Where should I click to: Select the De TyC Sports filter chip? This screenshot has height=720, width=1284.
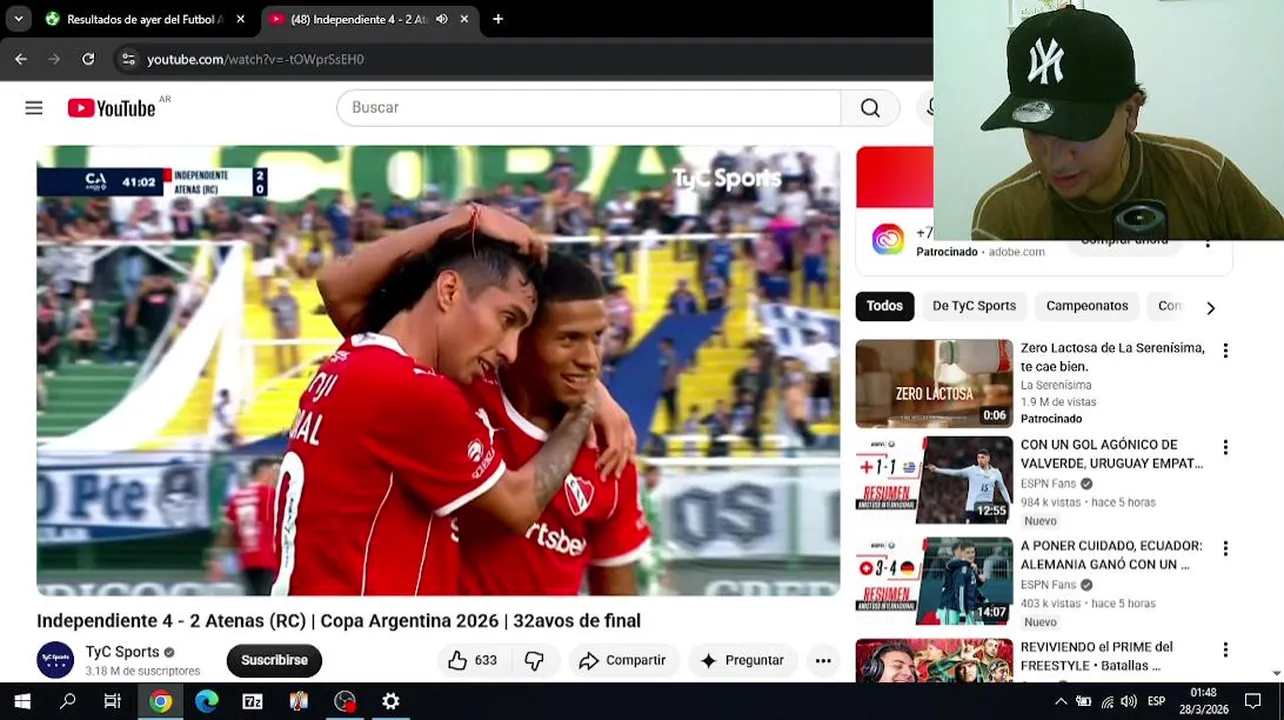point(974,306)
